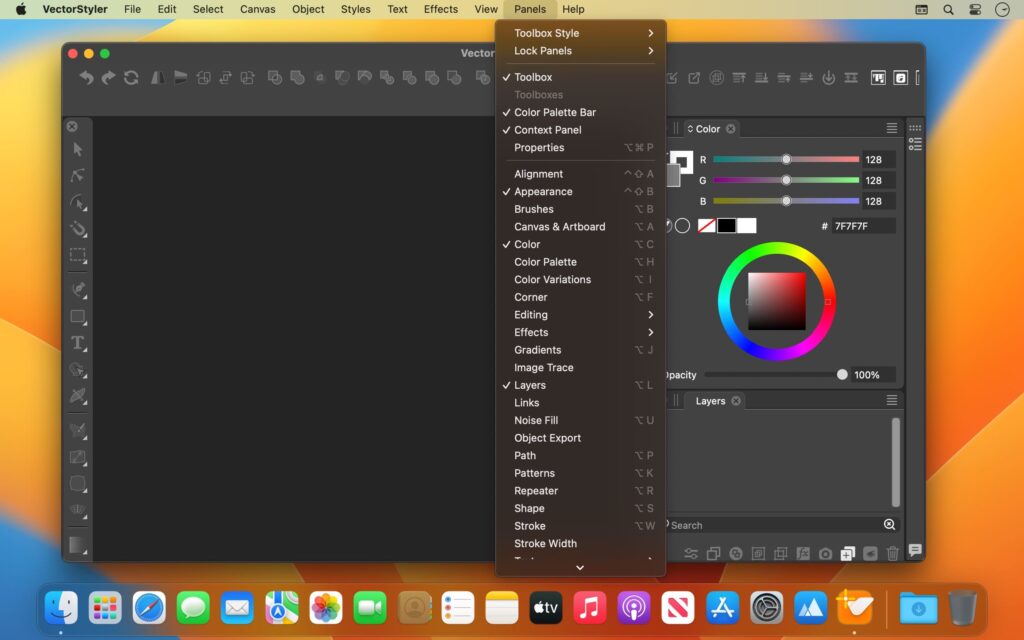This screenshot has height=640, width=1024.
Task: Uncheck Toolbox in the Panels menu
Action: [x=530, y=77]
